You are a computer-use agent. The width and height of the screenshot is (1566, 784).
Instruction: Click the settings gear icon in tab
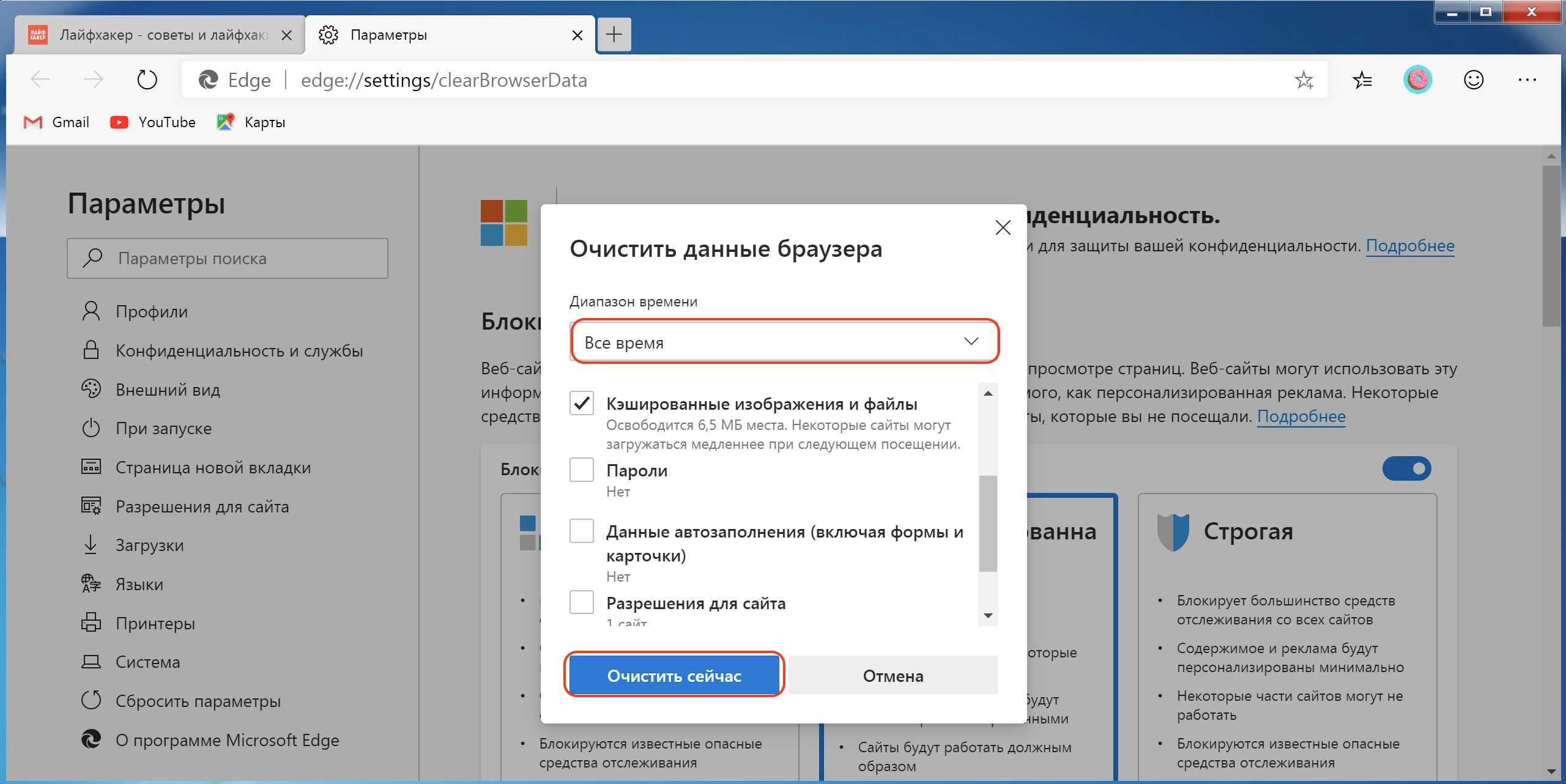[x=330, y=35]
